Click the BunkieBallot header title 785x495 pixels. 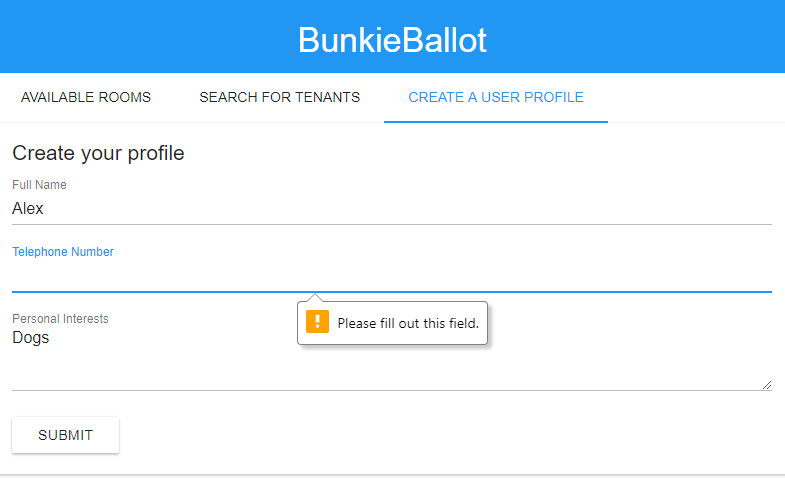392,40
